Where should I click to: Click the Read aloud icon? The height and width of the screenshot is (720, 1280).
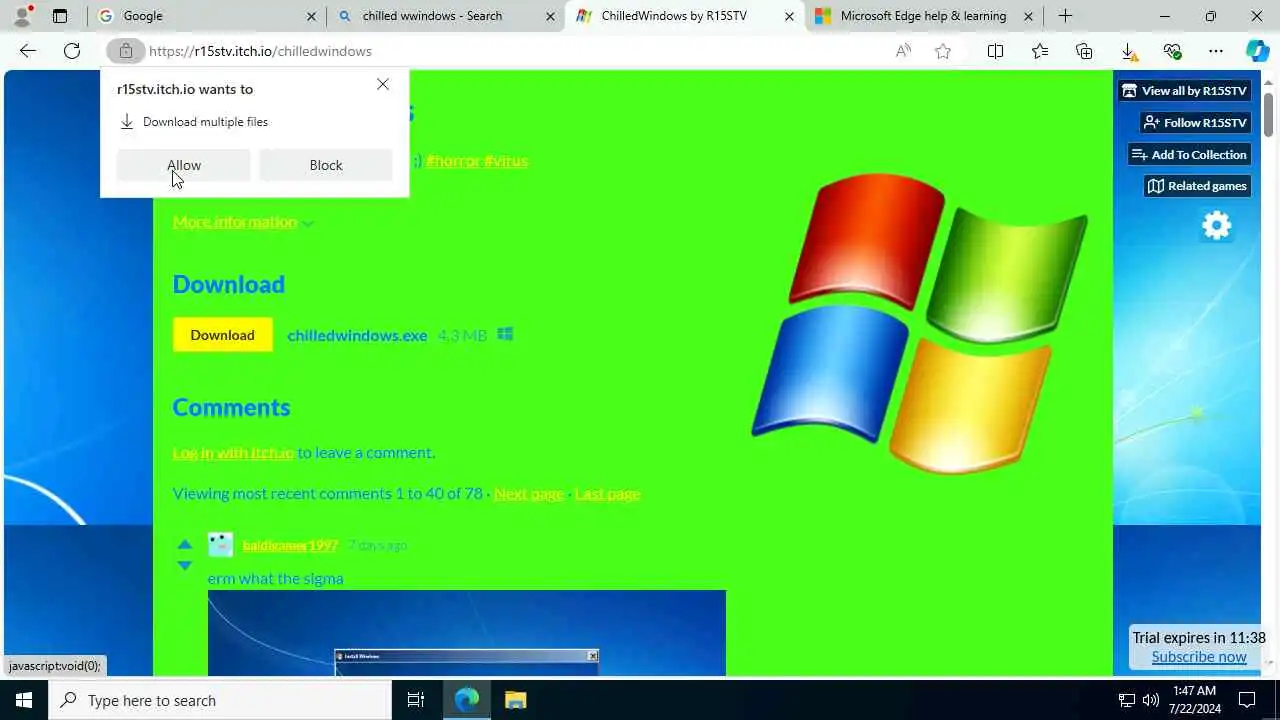(903, 51)
